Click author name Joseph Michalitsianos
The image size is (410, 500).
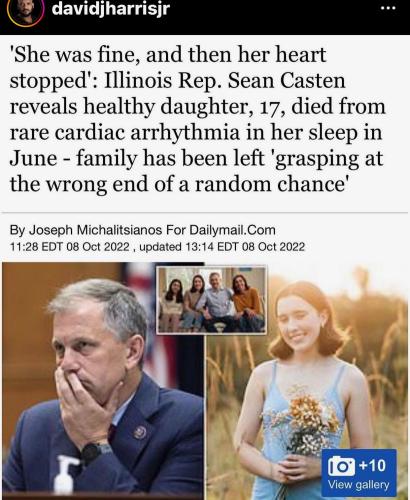click(96, 230)
